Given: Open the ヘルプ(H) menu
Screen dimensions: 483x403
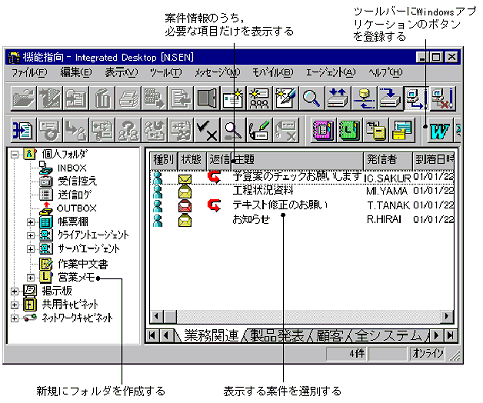Looking at the screenshot, I should 386,72.
